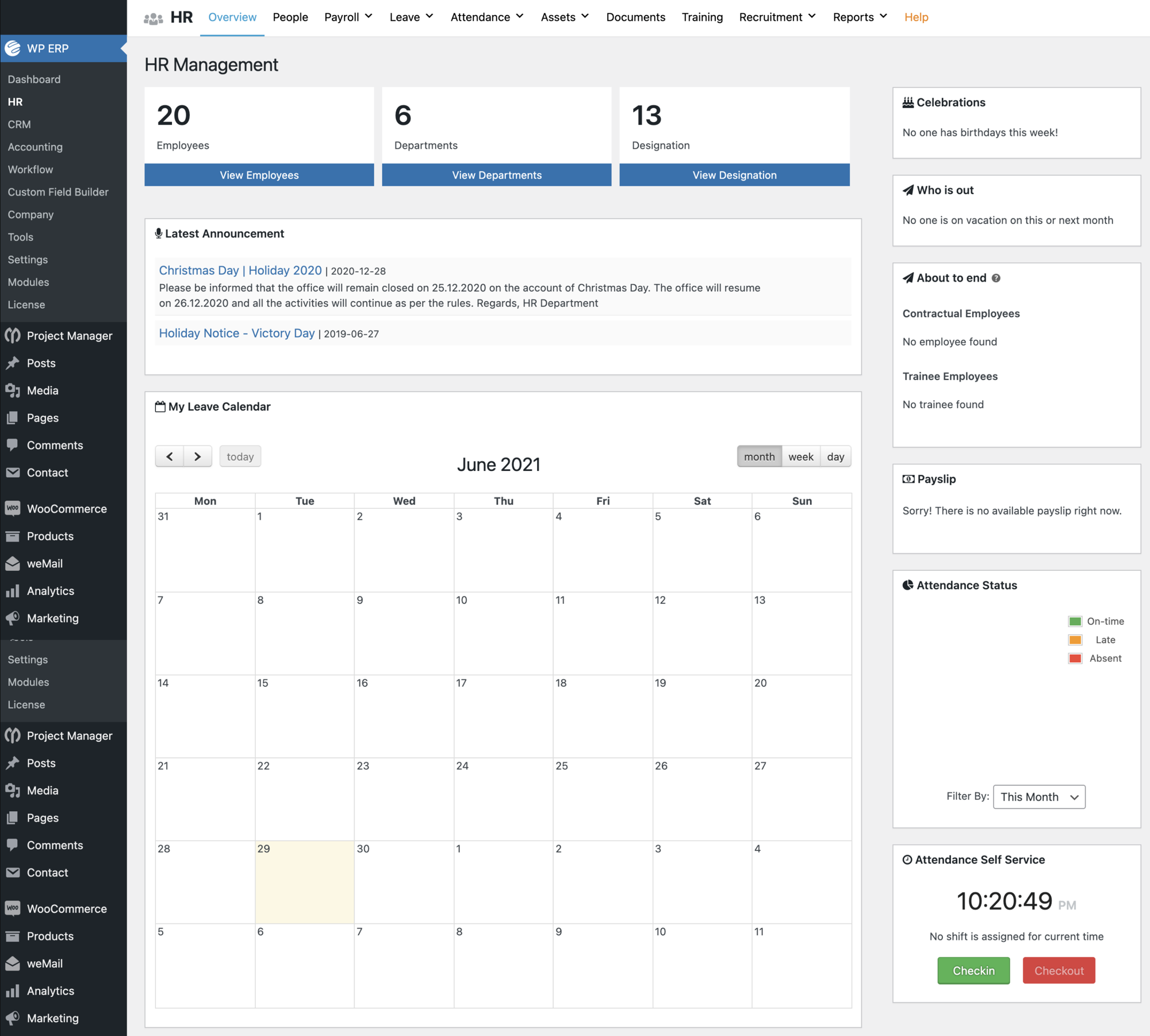Expand the Assets menu chevron
The width and height of the screenshot is (1150, 1036).
(x=585, y=16)
